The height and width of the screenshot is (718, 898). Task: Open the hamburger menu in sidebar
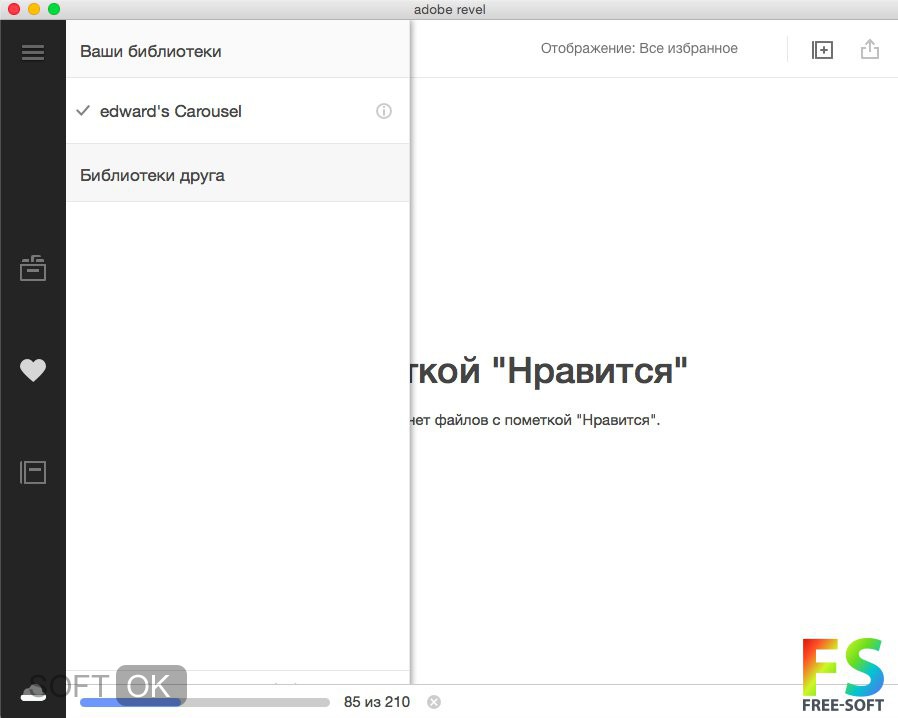point(33,52)
